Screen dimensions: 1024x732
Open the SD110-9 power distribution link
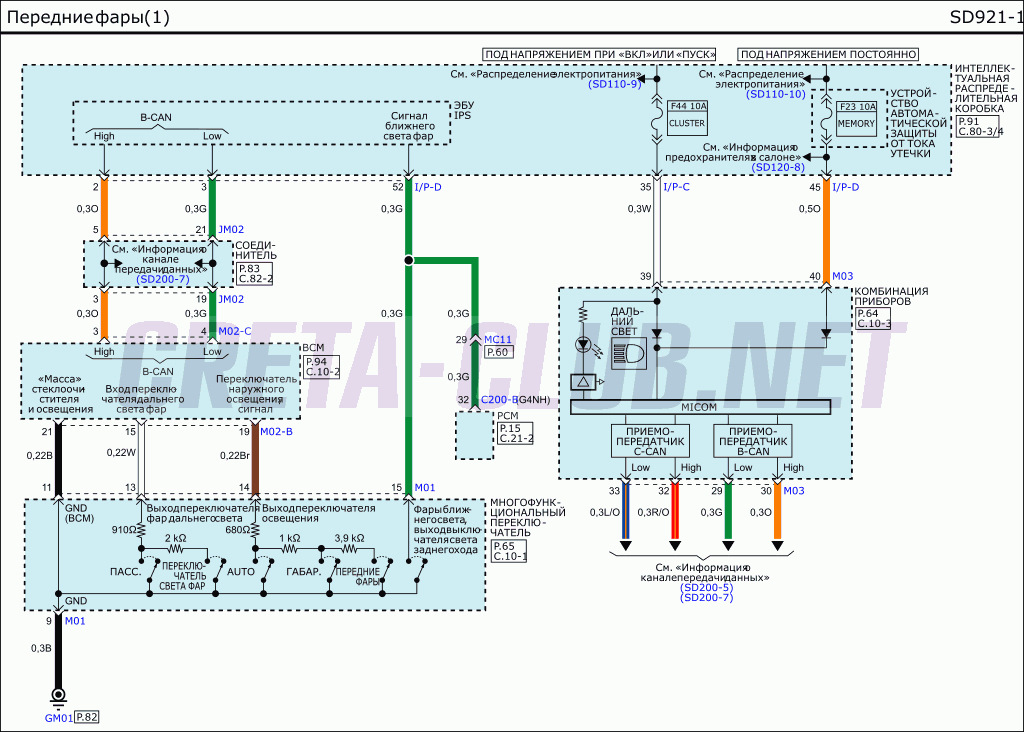[x=614, y=85]
